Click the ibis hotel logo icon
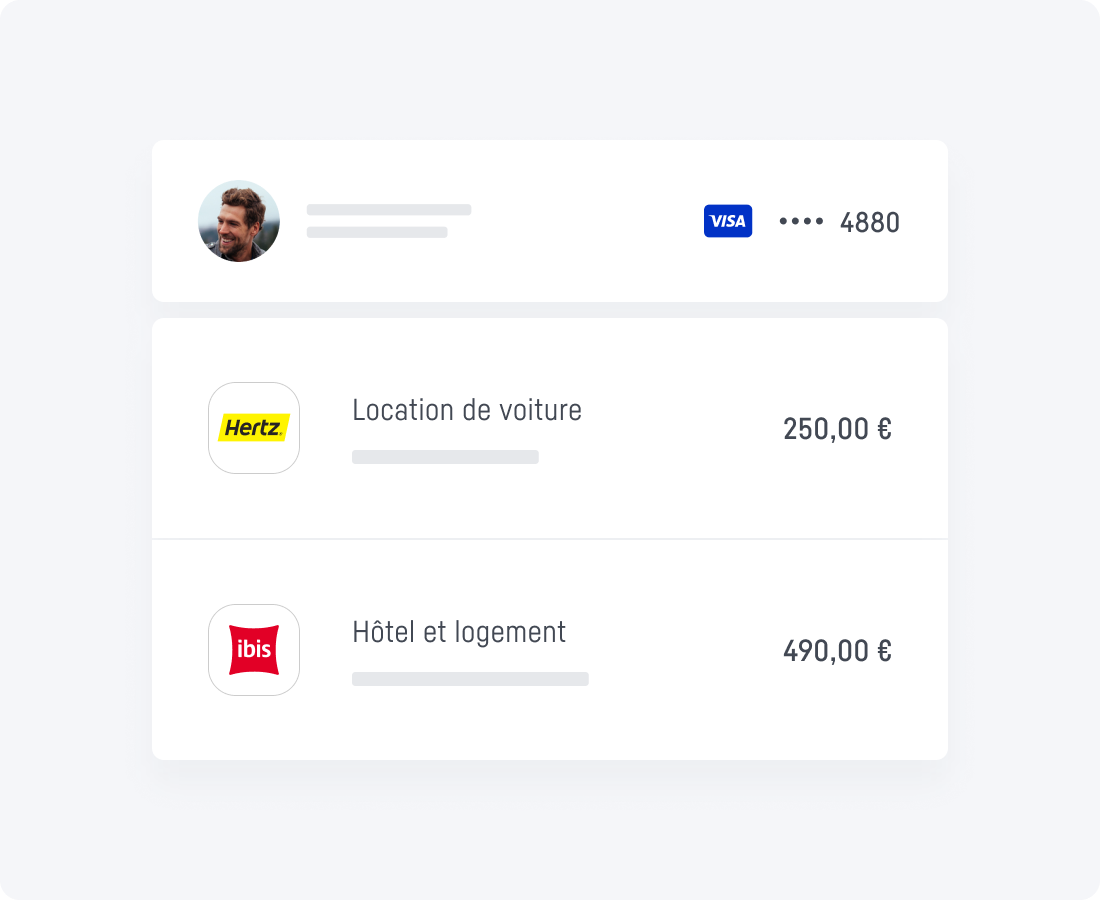Viewport: 1100px width, 900px height. 254,650
